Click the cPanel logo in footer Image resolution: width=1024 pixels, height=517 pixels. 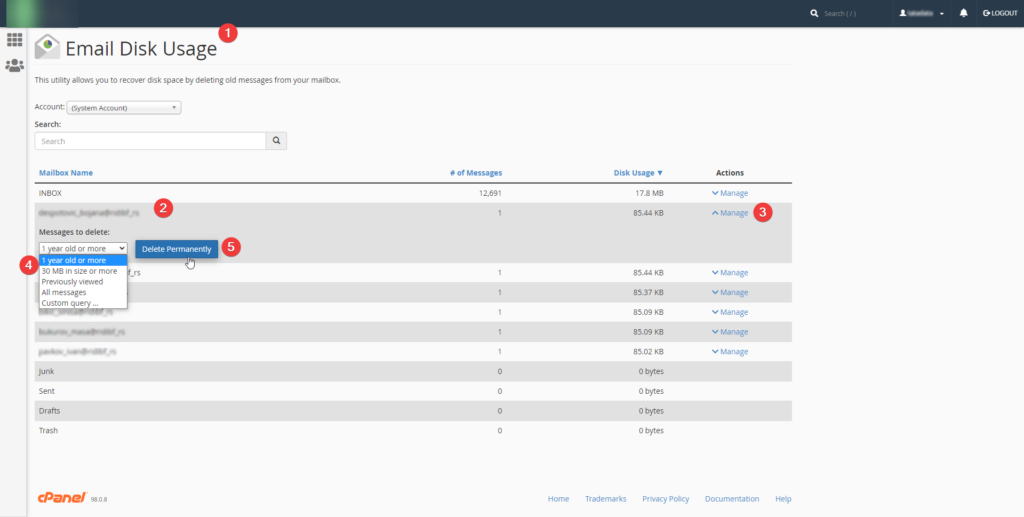[x=62, y=498]
